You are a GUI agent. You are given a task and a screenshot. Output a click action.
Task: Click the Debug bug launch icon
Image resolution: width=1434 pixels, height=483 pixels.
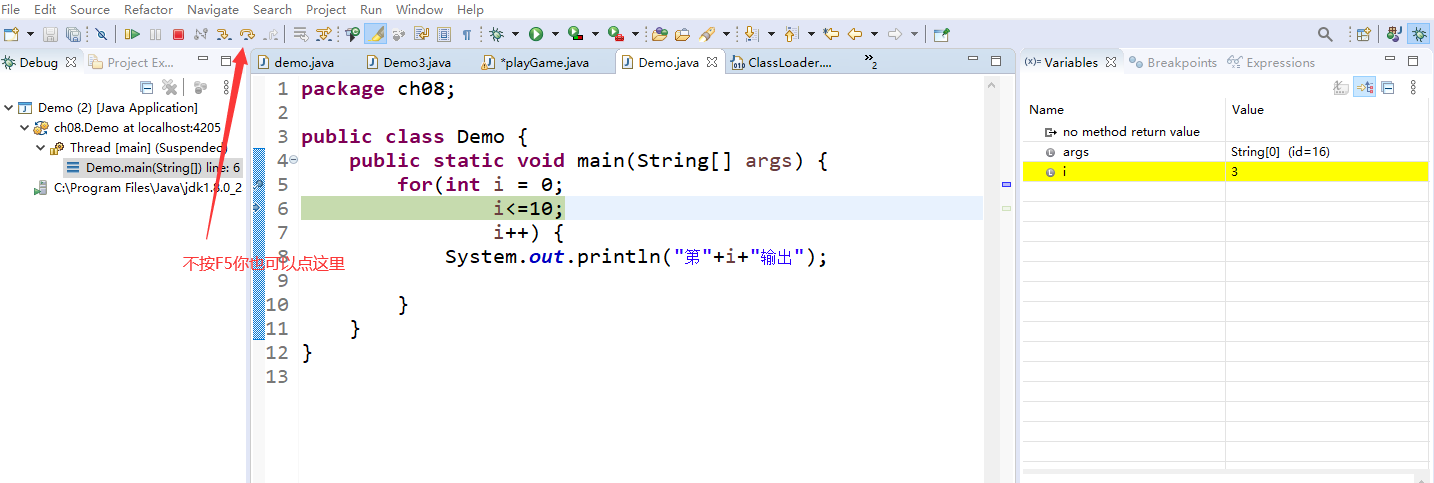tap(496, 34)
